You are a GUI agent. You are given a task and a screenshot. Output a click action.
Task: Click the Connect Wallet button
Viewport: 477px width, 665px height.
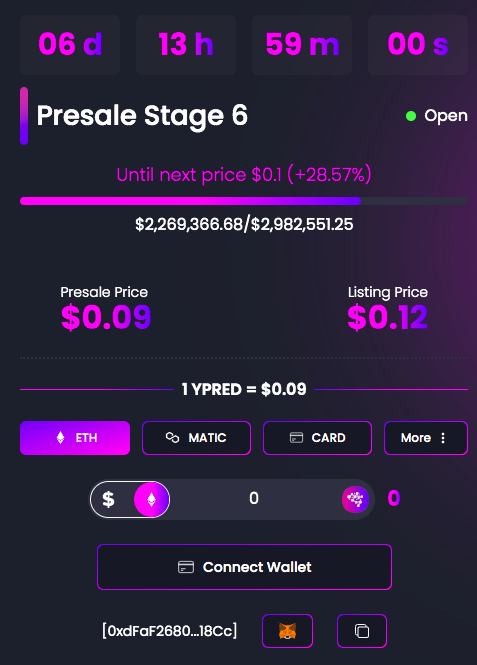(x=244, y=567)
